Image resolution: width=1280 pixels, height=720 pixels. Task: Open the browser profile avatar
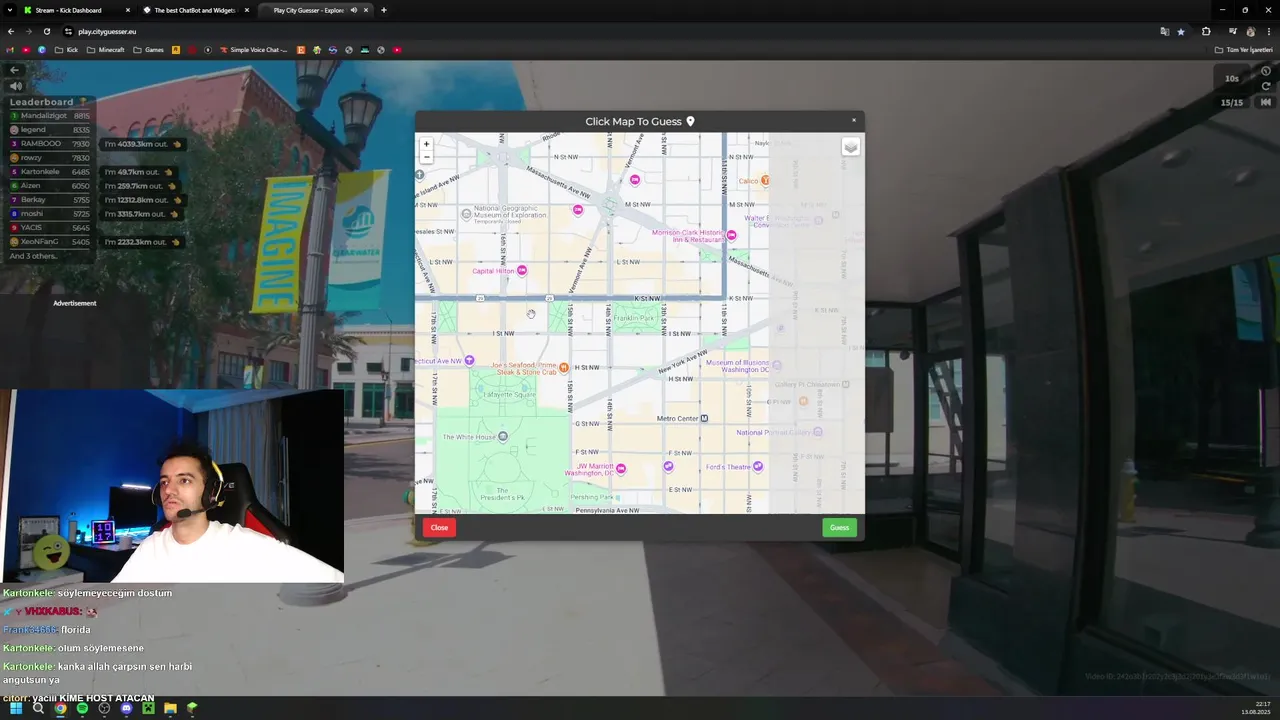[1250, 31]
